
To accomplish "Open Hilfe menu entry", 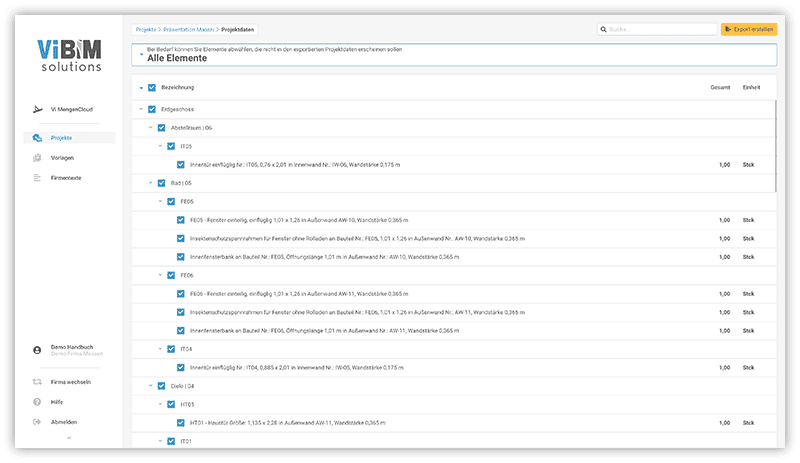I will [x=57, y=402].
